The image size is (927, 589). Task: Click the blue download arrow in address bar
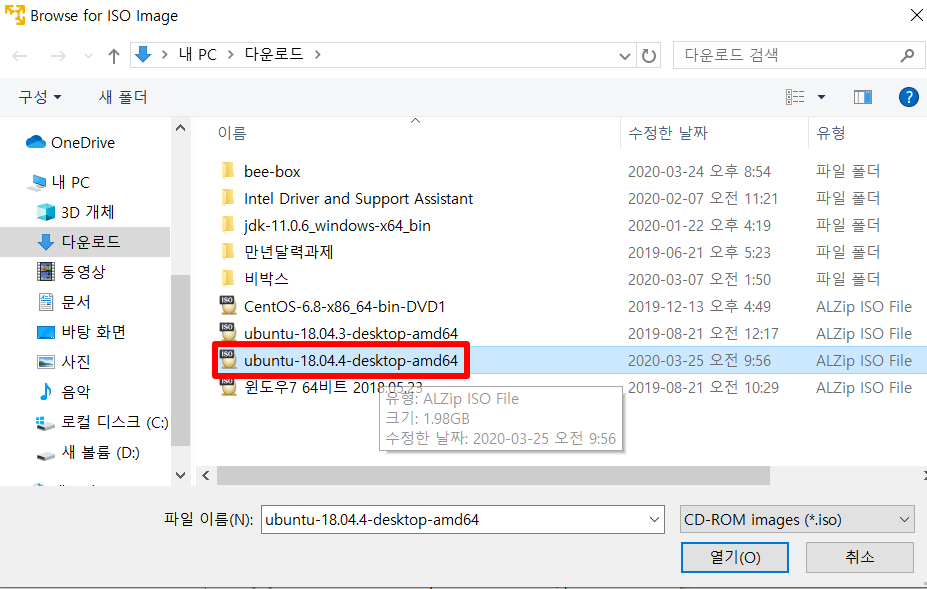pos(143,54)
